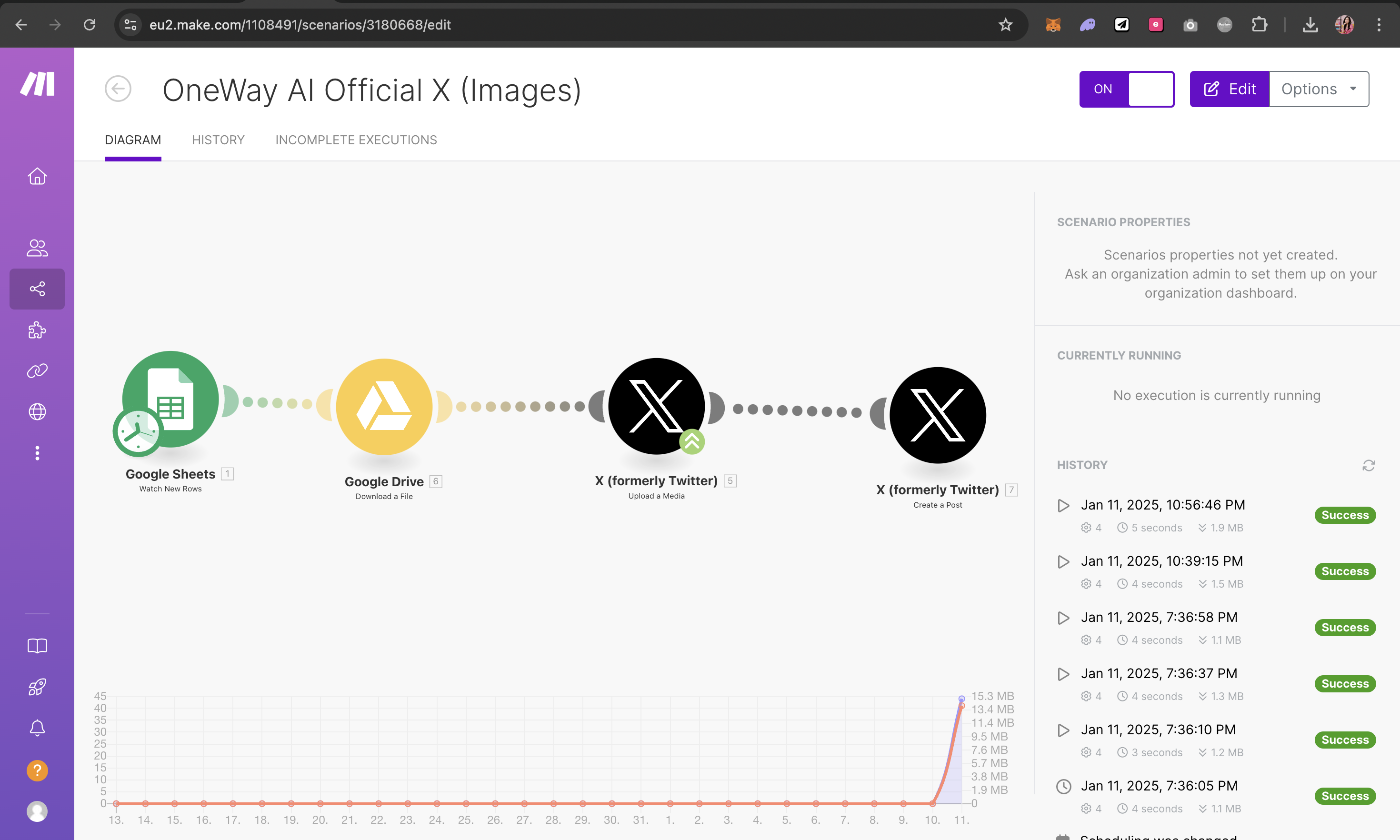Expand the three-dot More menu in sidebar

point(37,453)
